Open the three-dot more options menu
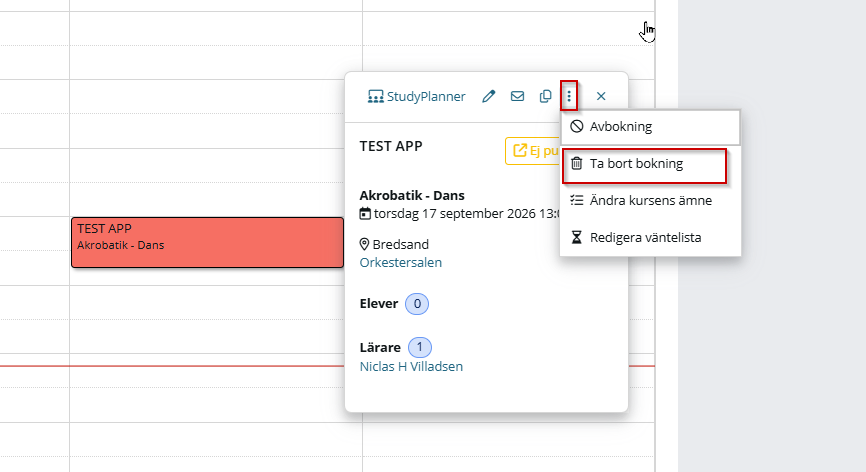This screenshot has height=472, width=866. click(569, 97)
